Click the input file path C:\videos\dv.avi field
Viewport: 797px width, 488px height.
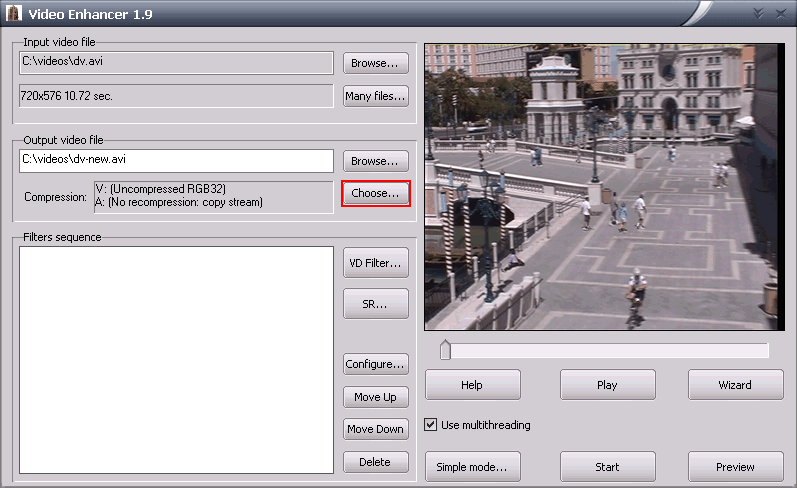pos(176,63)
